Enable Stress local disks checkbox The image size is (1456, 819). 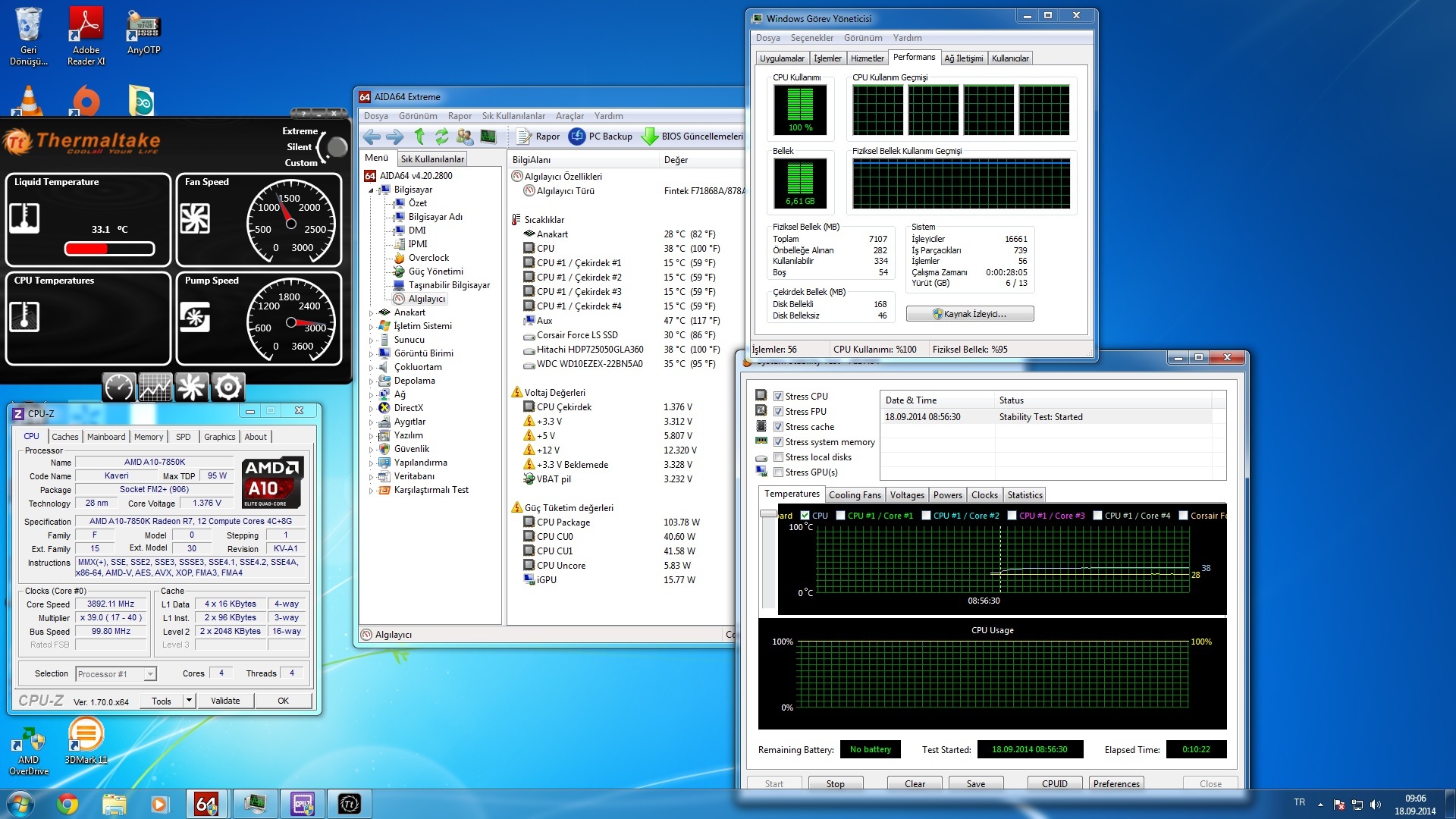tap(778, 457)
